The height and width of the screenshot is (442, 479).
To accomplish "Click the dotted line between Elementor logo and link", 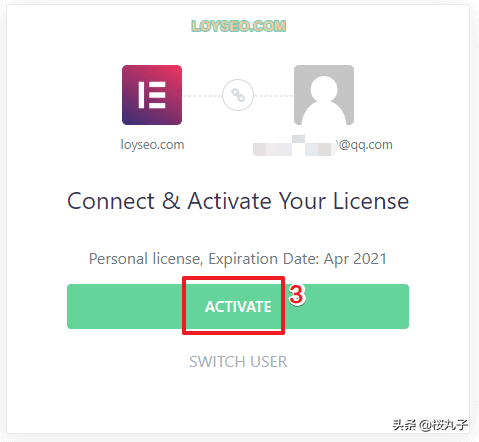I will [x=202, y=96].
